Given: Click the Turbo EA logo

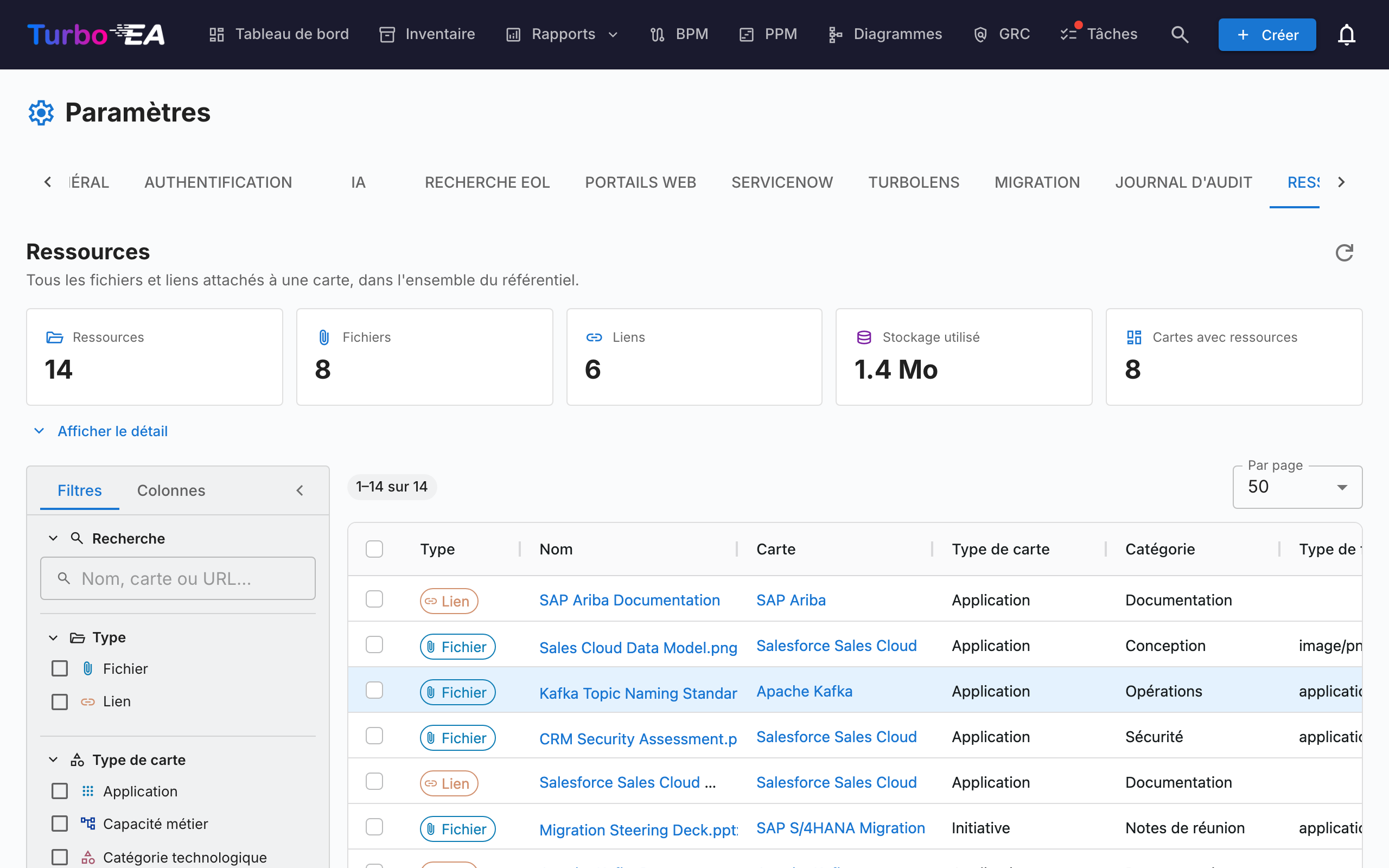Looking at the screenshot, I should [96, 34].
